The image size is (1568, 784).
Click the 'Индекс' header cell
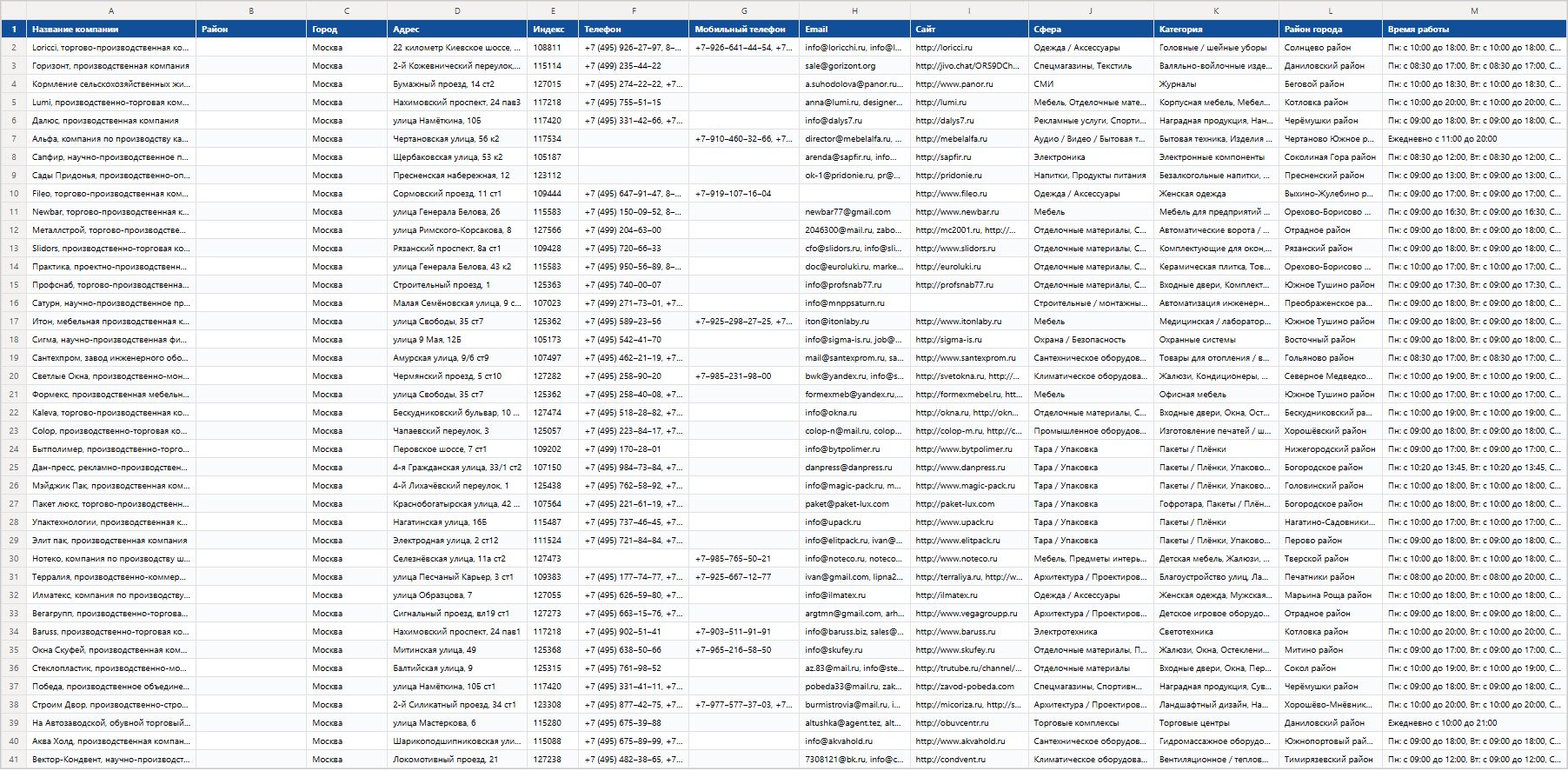pyautogui.click(x=553, y=29)
